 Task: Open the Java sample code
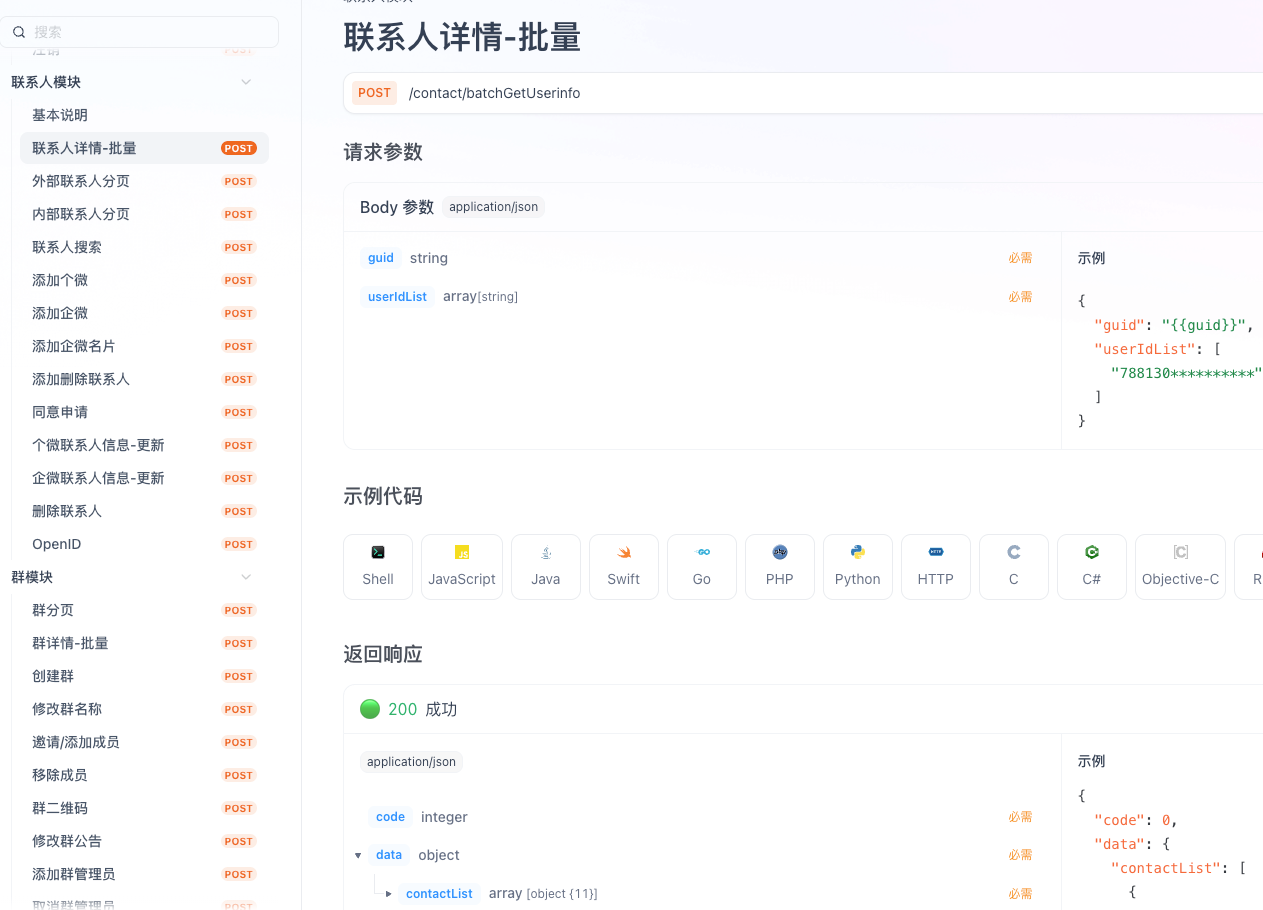coord(545,566)
